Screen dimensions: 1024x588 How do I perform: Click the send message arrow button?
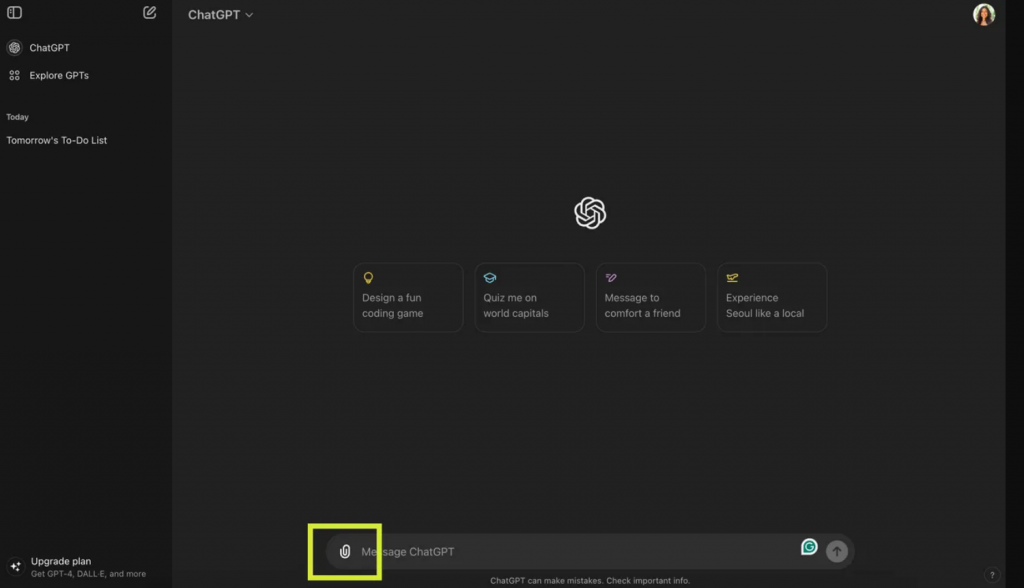pos(837,551)
